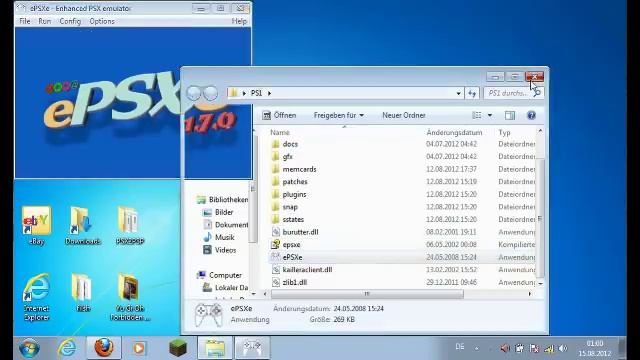Click the Explorer help question mark icon

[x=531, y=116]
